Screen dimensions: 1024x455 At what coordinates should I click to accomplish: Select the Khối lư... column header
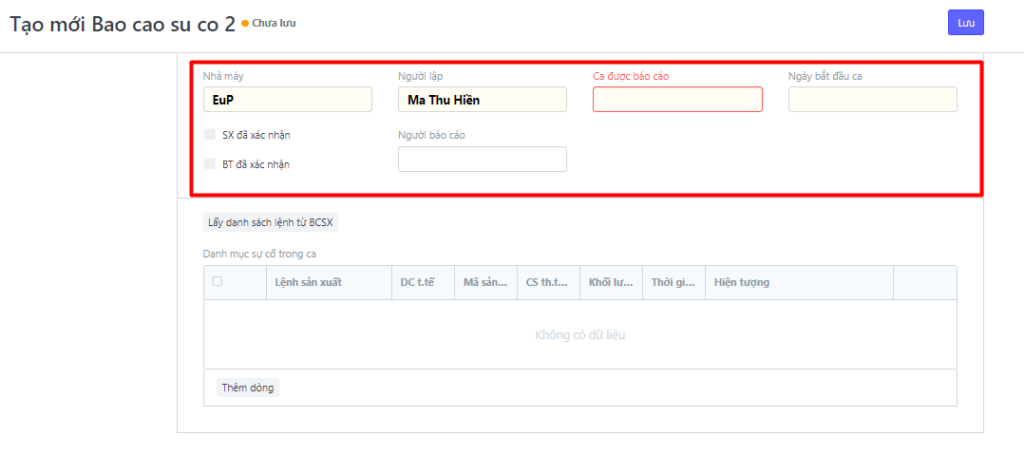point(609,283)
